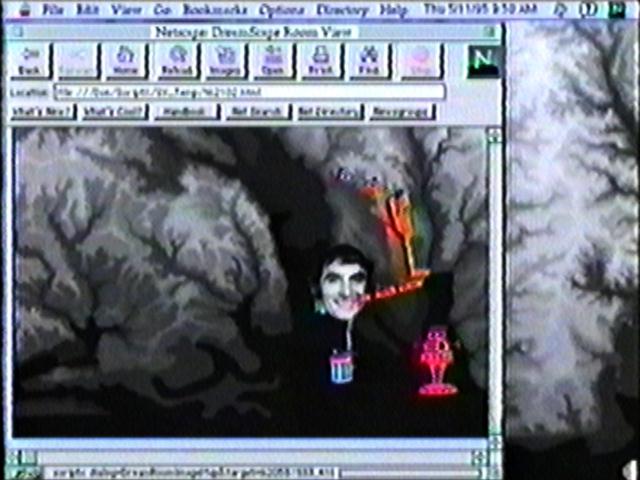Screen dimensions: 640x480
Task: Click the vertical scrollbar up arrow
Action: coord(494,134)
